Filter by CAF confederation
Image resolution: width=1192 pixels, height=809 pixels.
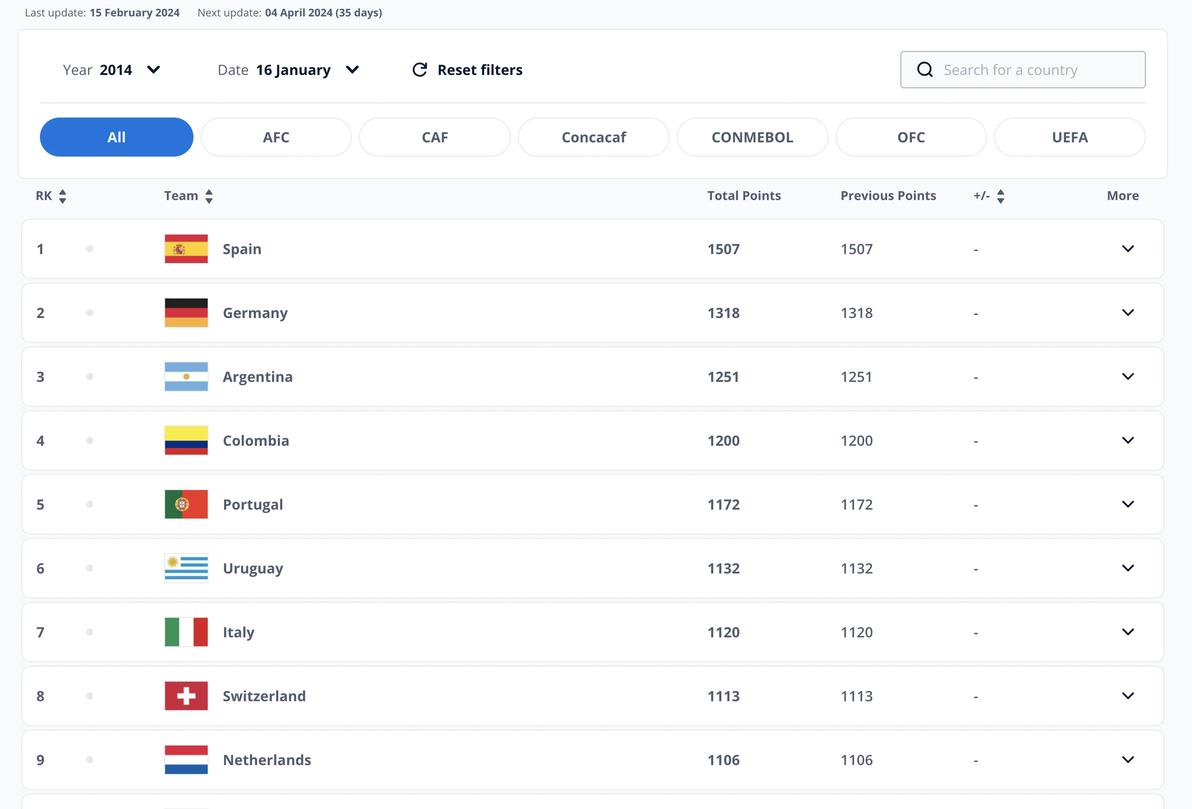(435, 137)
